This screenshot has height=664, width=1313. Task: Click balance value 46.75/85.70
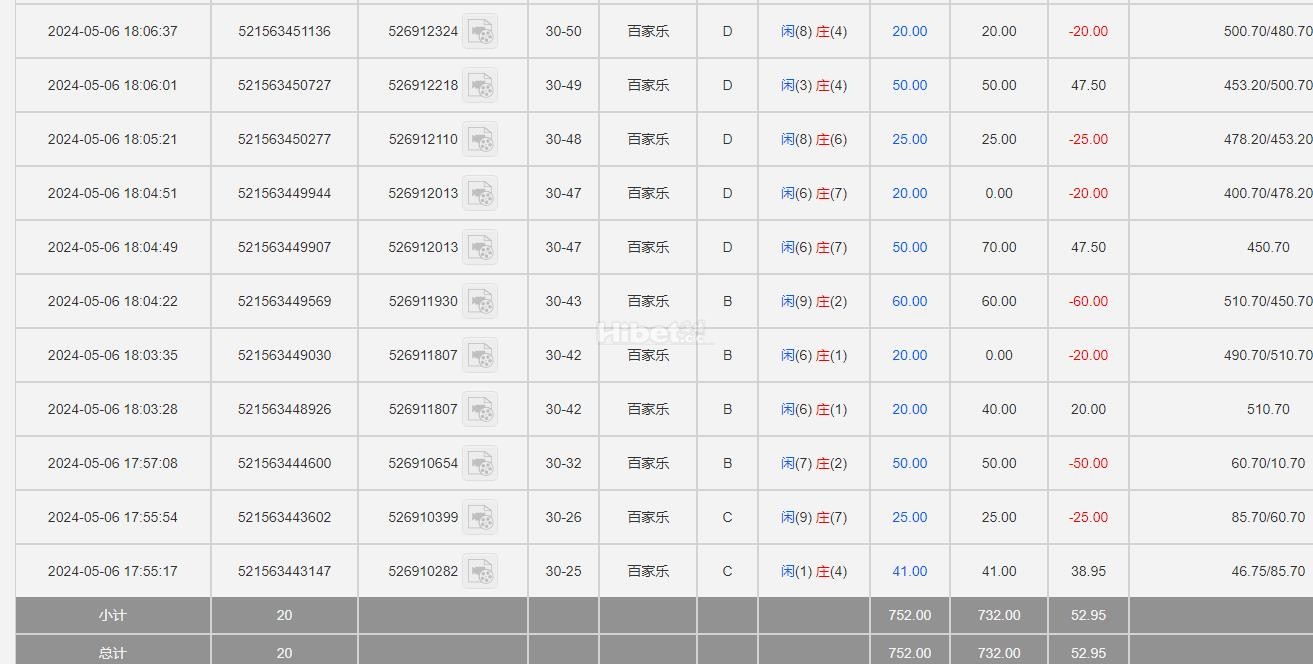[x=1268, y=571]
